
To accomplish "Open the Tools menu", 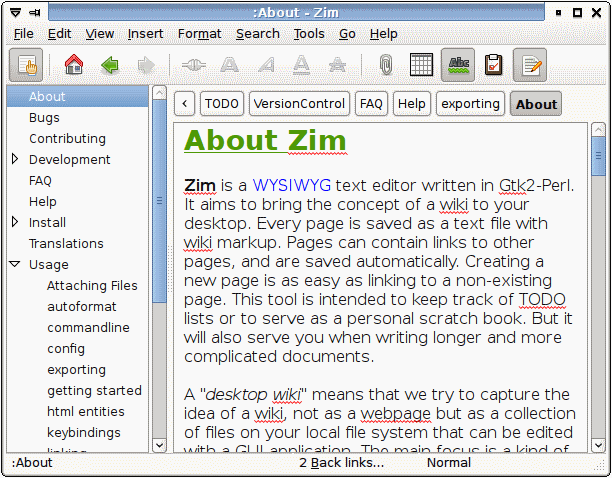I will tap(308, 33).
